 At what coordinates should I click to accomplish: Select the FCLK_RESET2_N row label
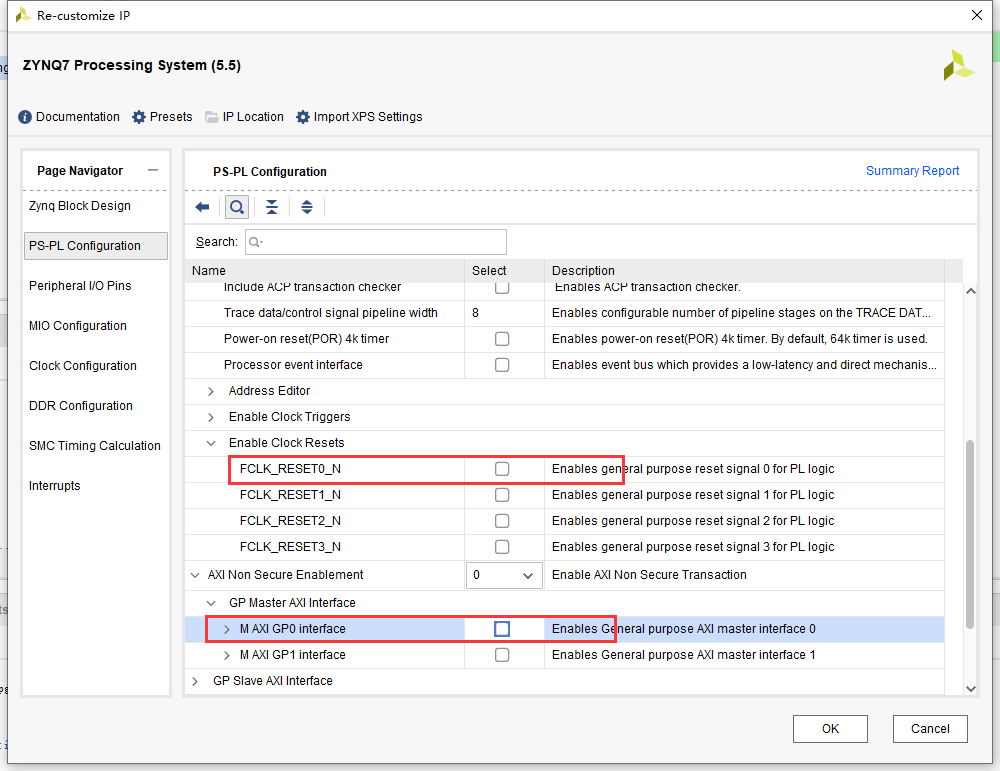(x=290, y=521)
